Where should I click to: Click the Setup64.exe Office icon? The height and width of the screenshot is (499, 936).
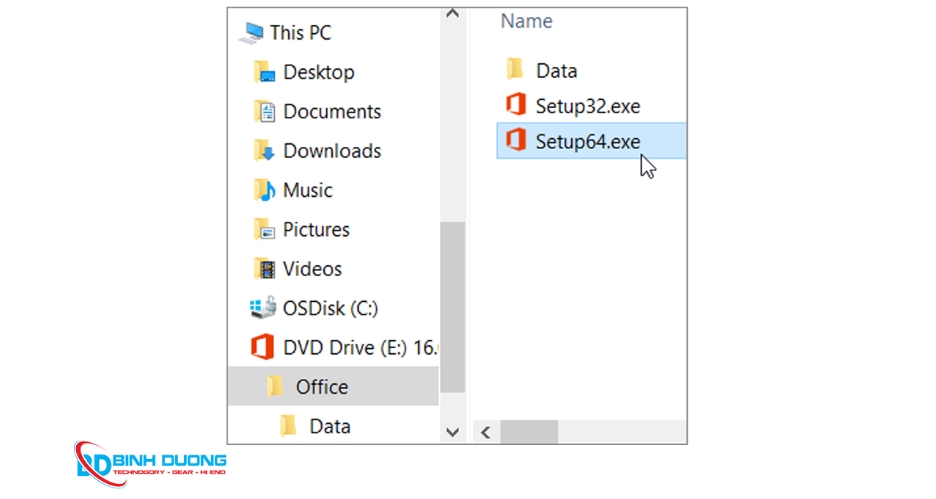click(516, 140)
